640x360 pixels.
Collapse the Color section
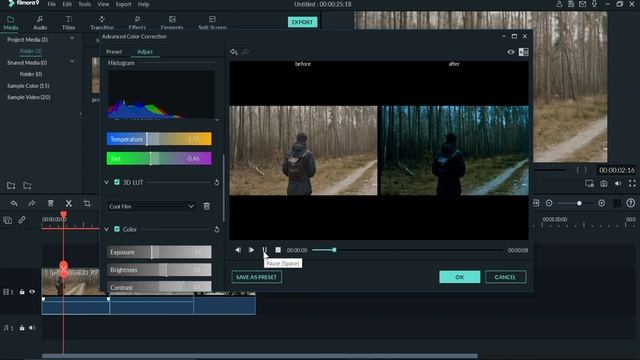tap(107, 229)
